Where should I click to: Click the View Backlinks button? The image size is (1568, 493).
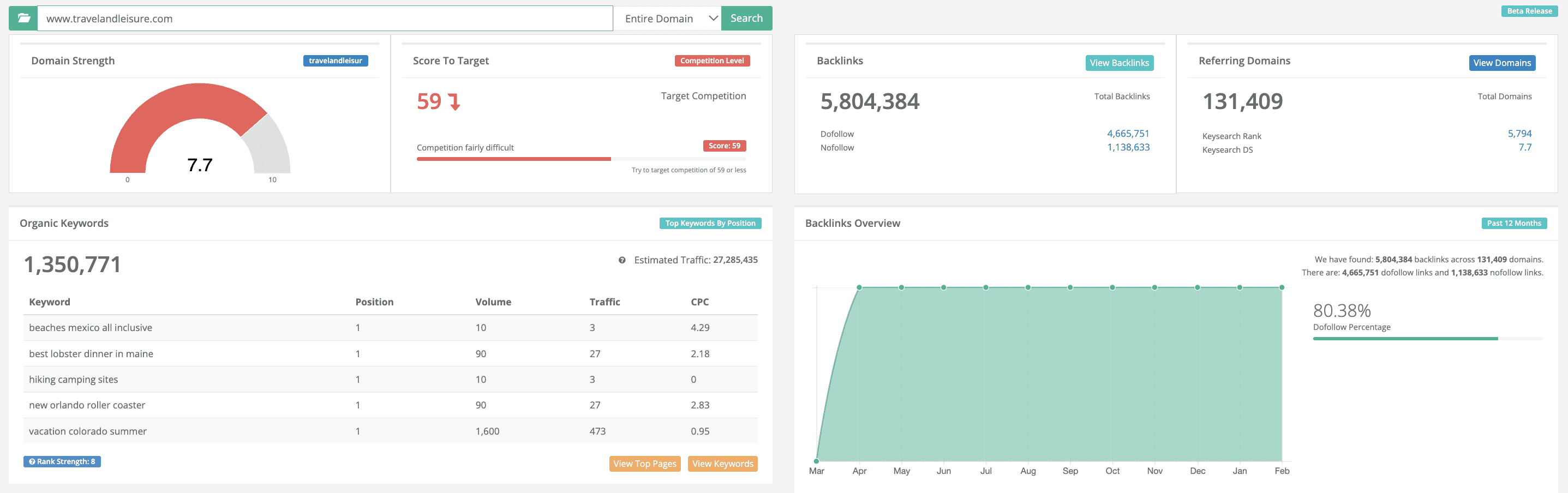(x=1119, y=63)
